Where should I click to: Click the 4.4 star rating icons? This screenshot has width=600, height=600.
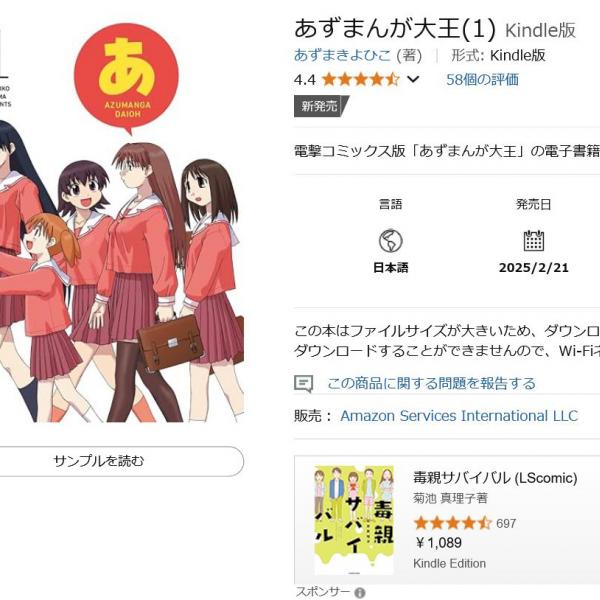[x=361, y=80]
